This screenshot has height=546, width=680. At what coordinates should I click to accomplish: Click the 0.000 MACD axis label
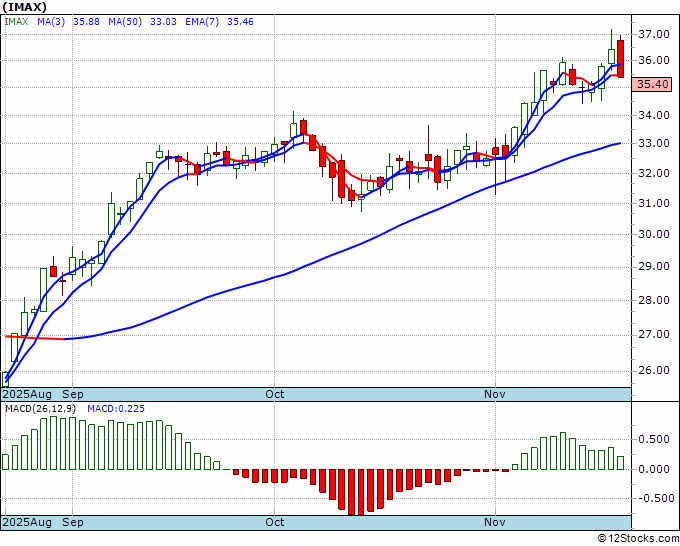click(654, 469)
